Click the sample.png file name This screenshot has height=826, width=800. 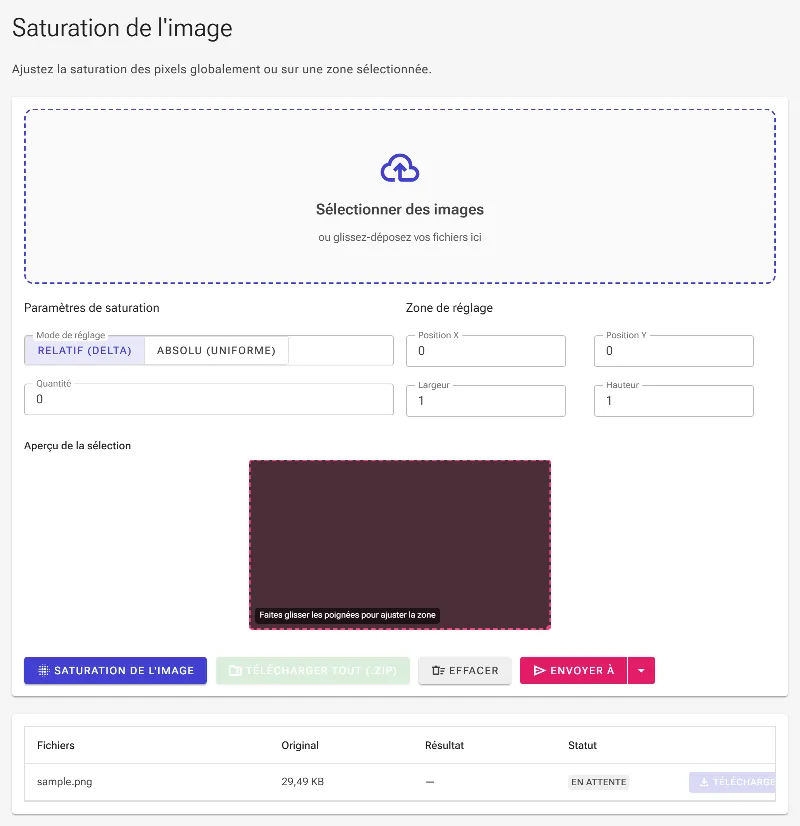[x=64, y=782]
